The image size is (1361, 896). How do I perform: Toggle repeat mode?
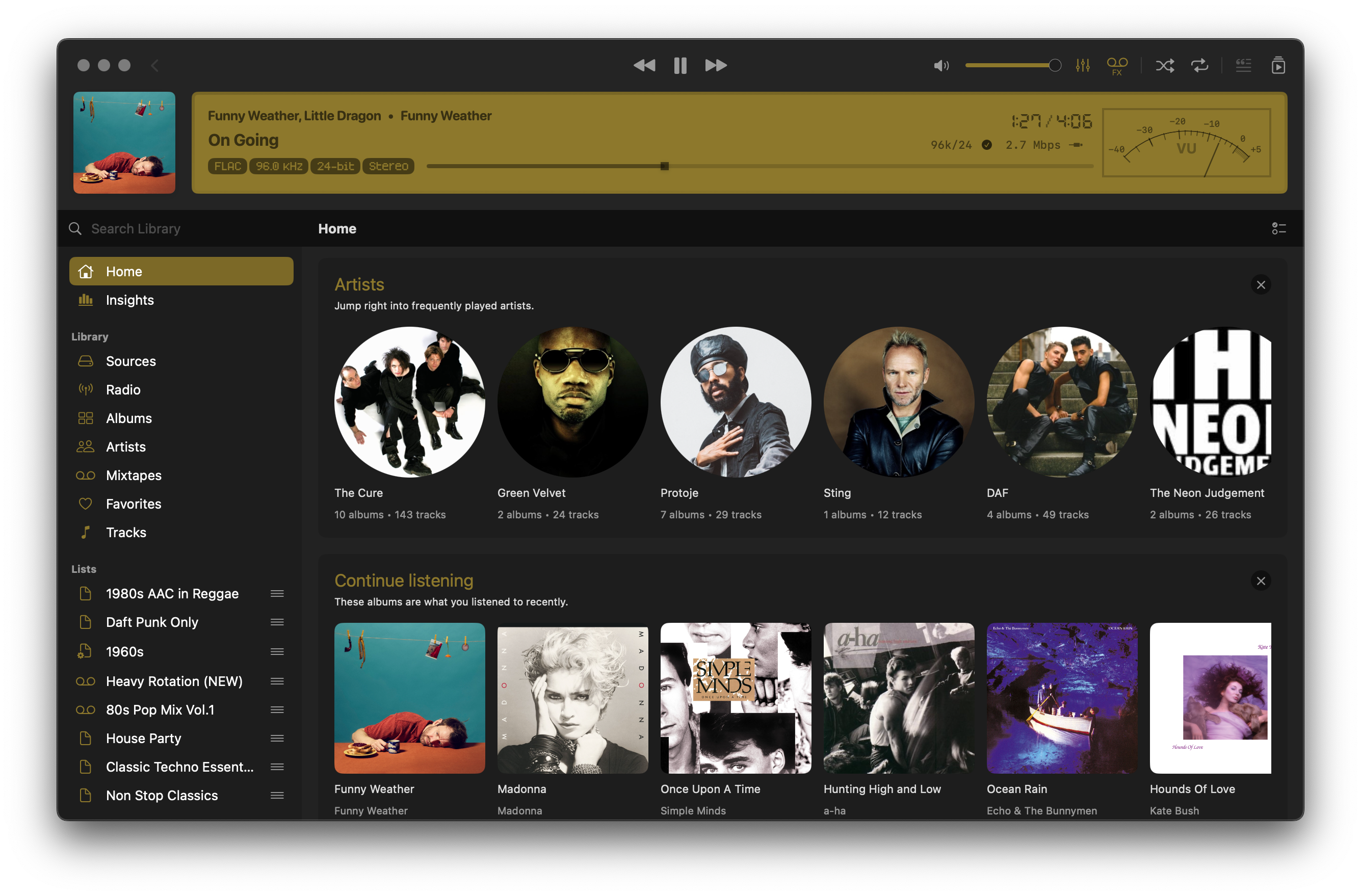click(x=1200, y=65)
